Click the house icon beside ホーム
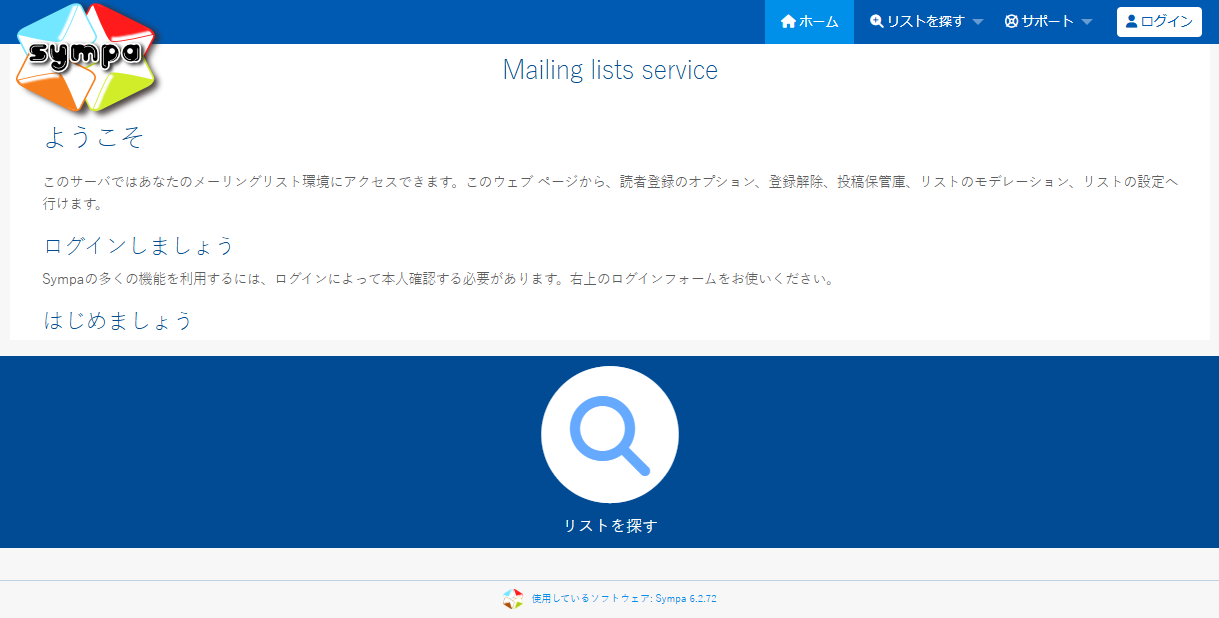 click(788, 22)
